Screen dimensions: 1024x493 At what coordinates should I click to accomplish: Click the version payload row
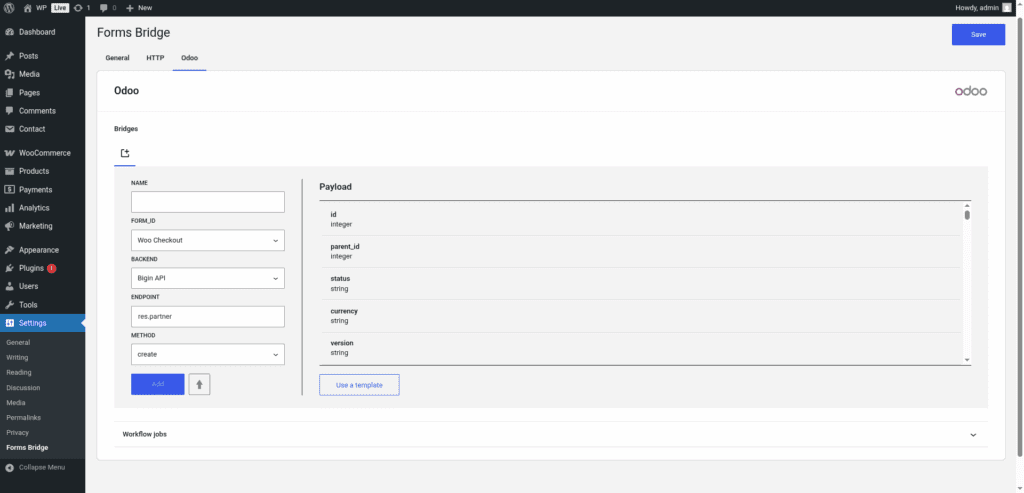pos(640,348)
